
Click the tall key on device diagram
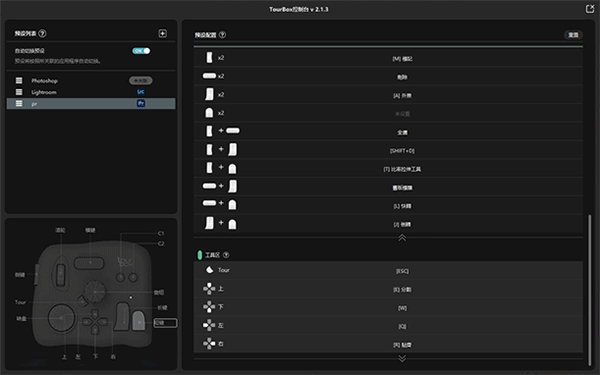coord(122,316)
